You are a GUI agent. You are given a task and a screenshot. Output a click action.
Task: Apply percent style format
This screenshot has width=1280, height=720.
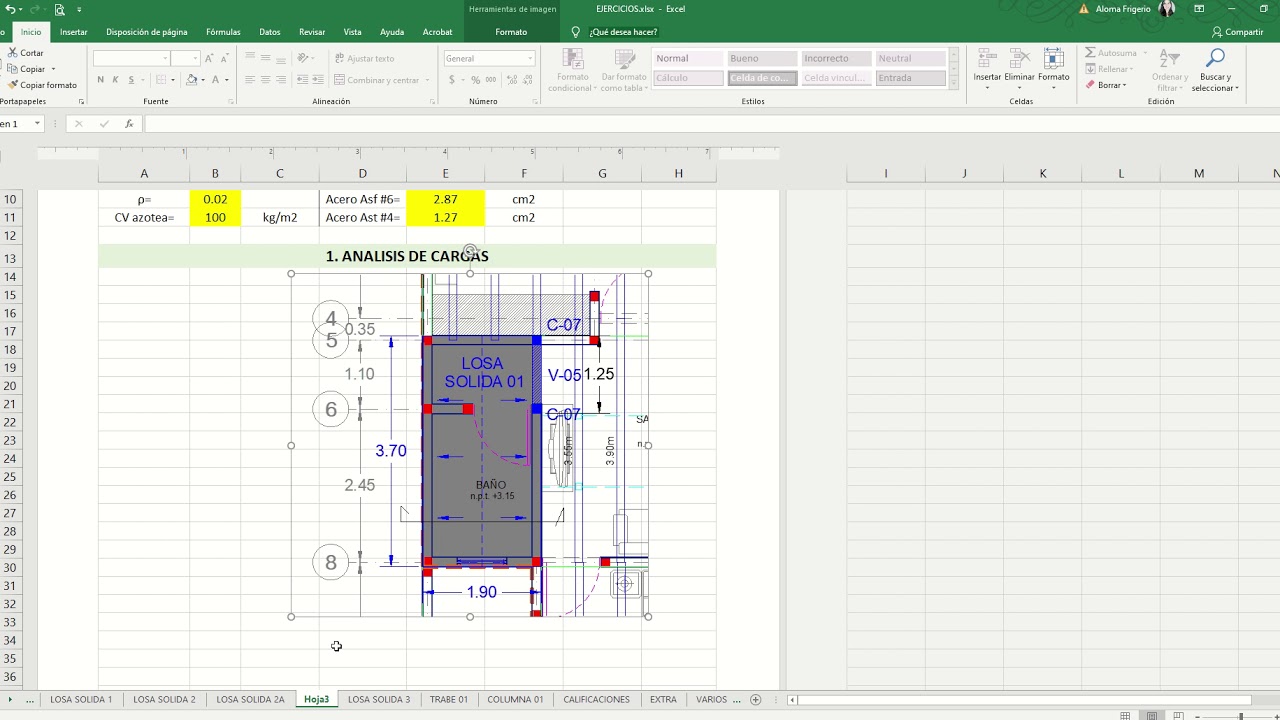coord(475,80)
